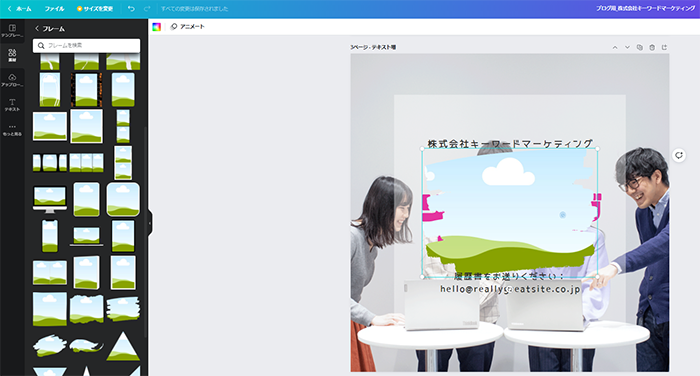Screen dimensions: 700x376
Task: Select the arched window frame
Action: tap(50, 89)
